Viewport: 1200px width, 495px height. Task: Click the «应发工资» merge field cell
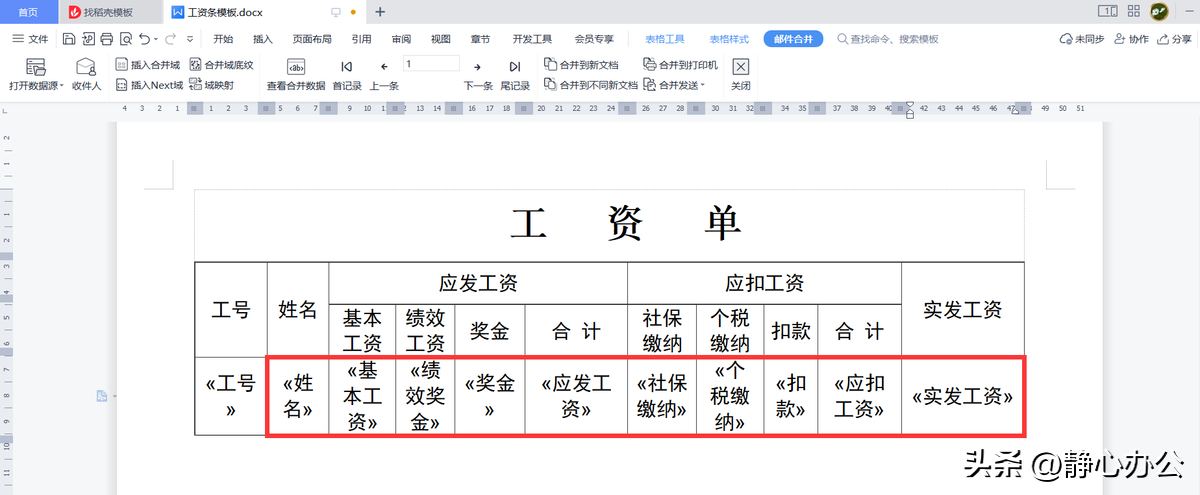576,397
